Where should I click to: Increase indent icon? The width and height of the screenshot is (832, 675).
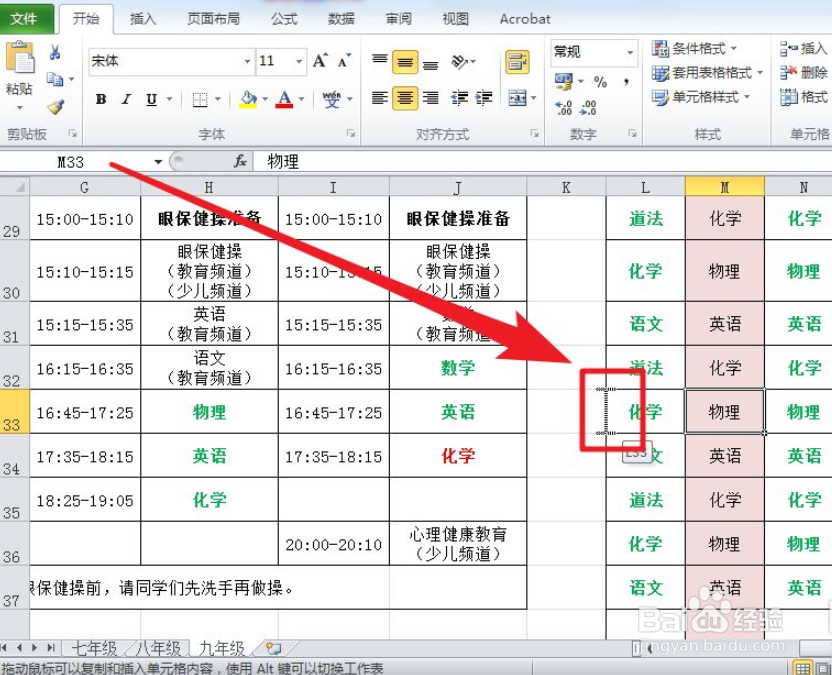tap(484, 98)
